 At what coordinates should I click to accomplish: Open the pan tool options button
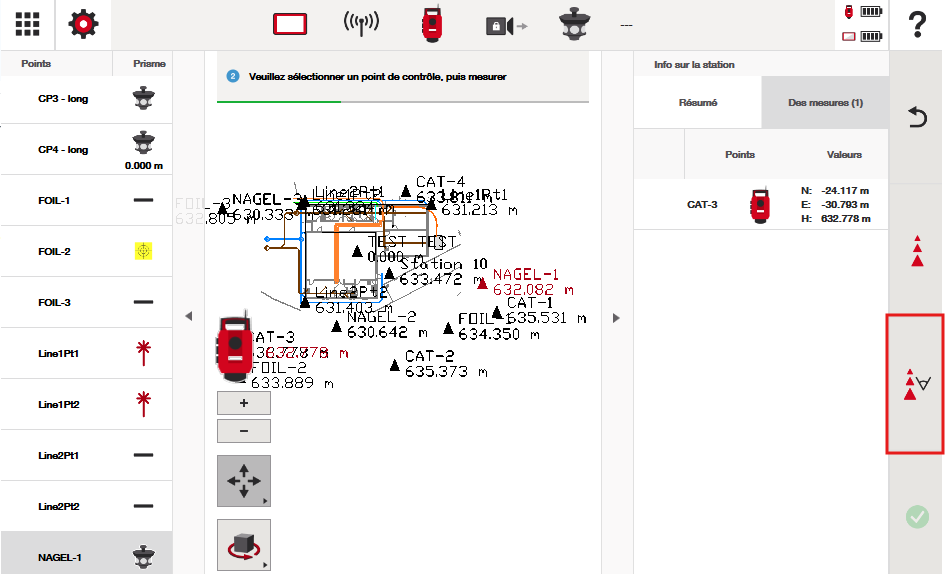pos(243,481)
